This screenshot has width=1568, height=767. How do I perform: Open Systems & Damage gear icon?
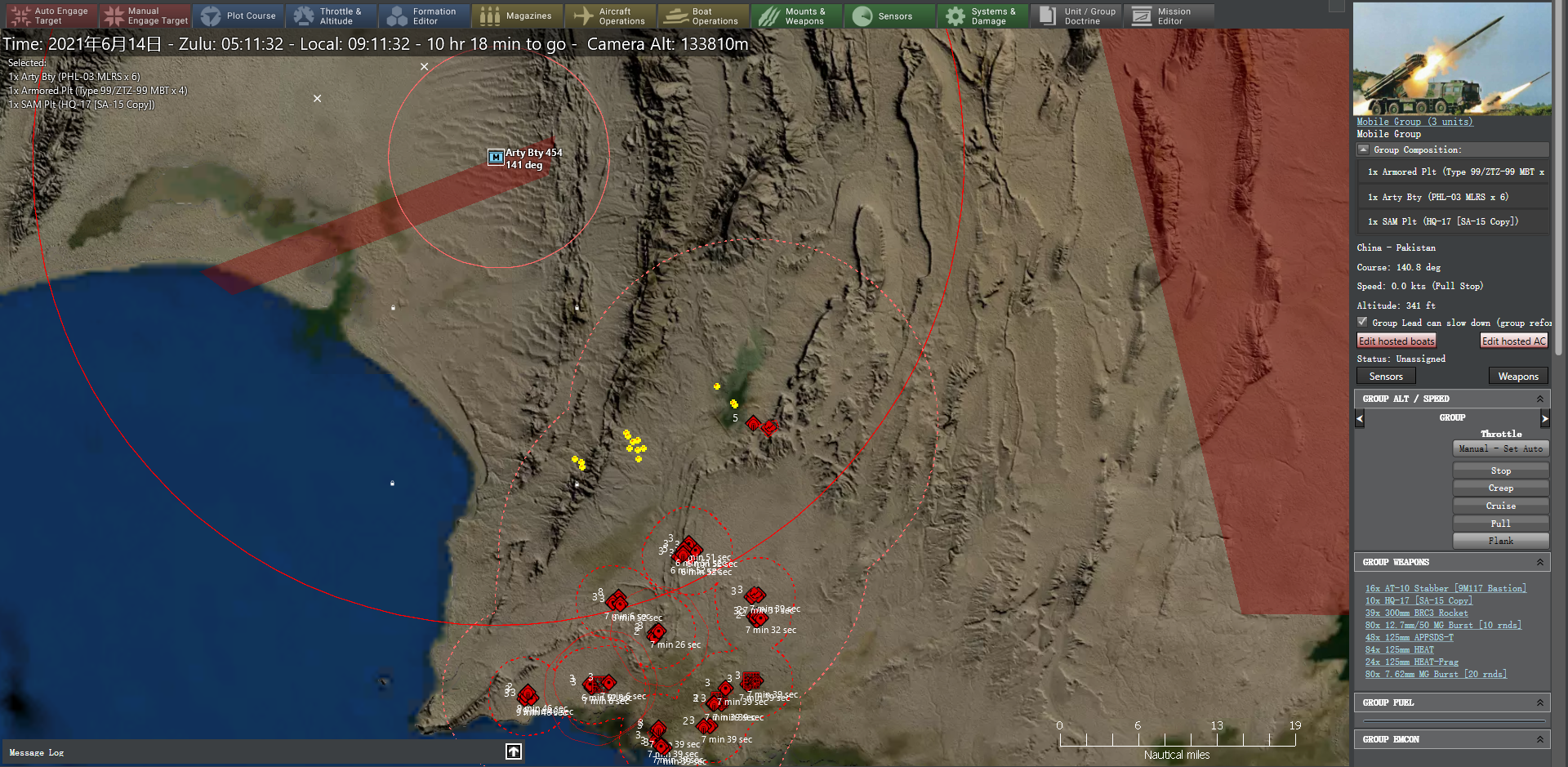(x=955, y=16)
